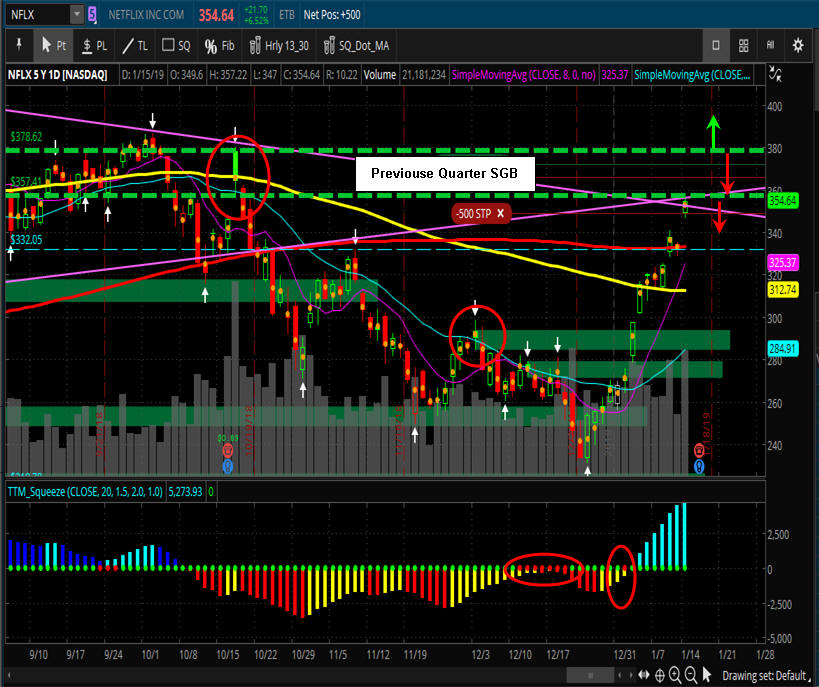Open the NFLX symbol dropdown
This screenshot has height=687, width=819.
coord(77,14)
